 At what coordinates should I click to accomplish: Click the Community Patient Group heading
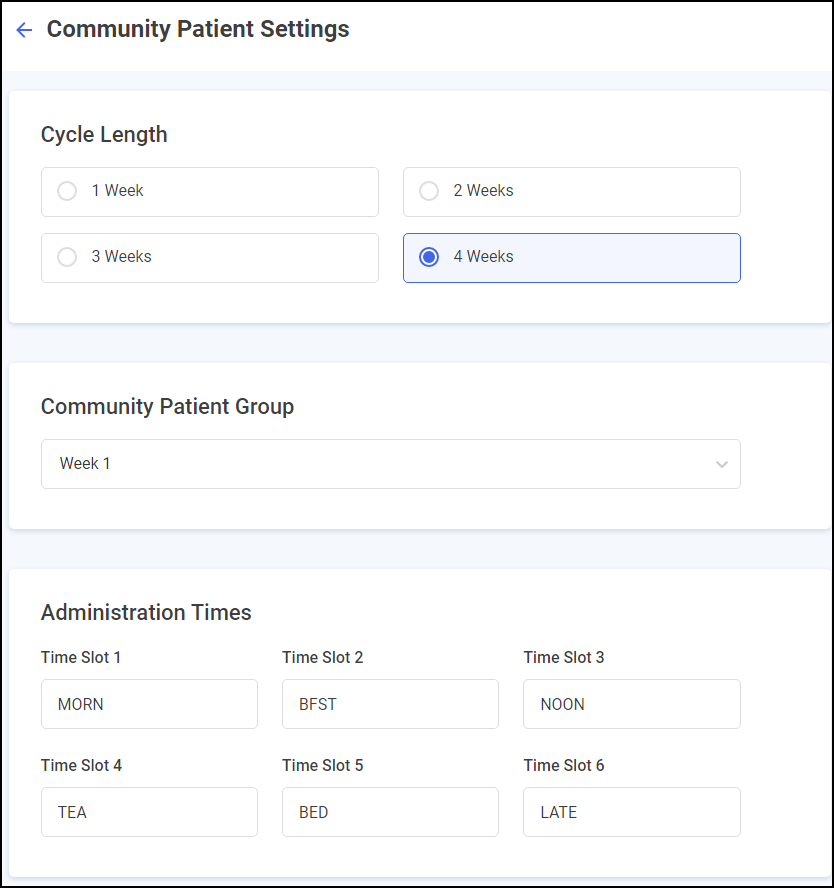tap(167, 406)
